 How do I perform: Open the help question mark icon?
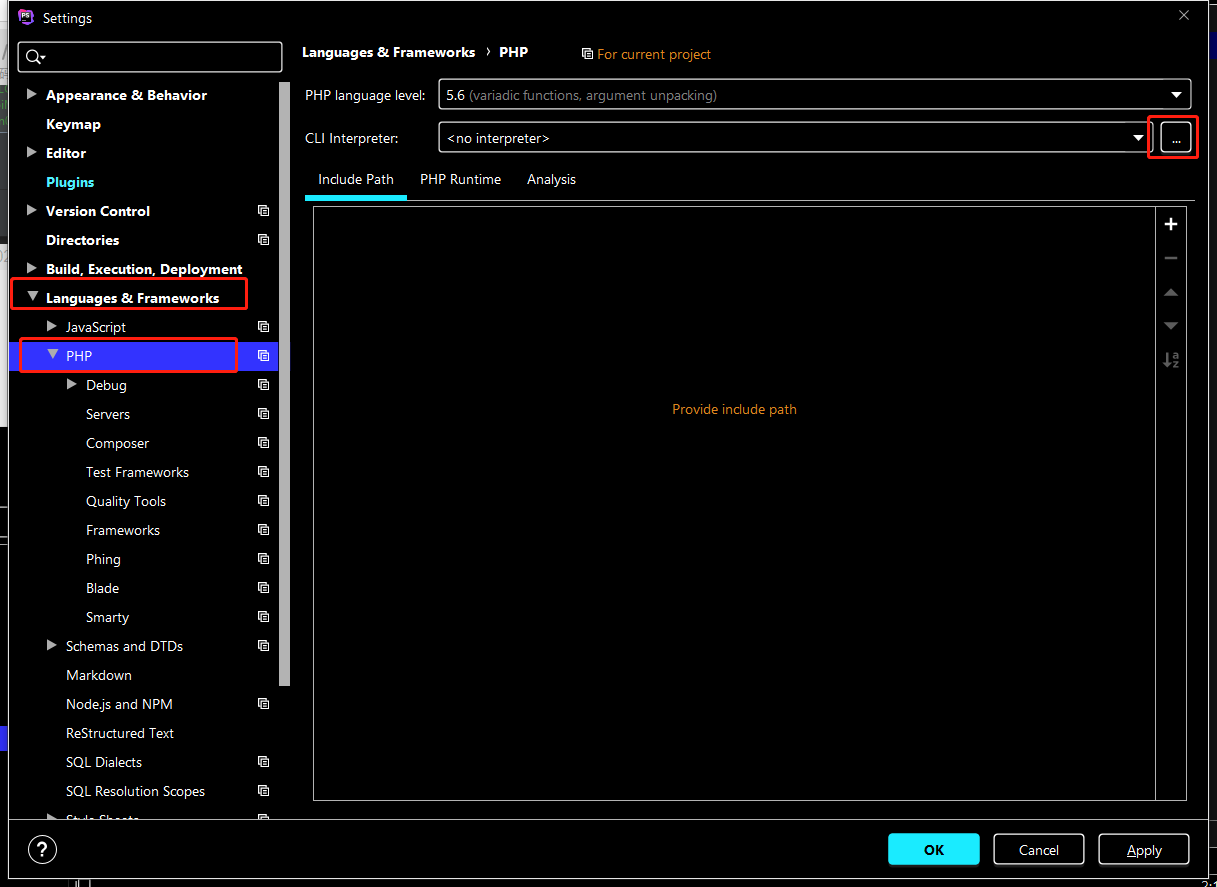click(x=42, y=850)
